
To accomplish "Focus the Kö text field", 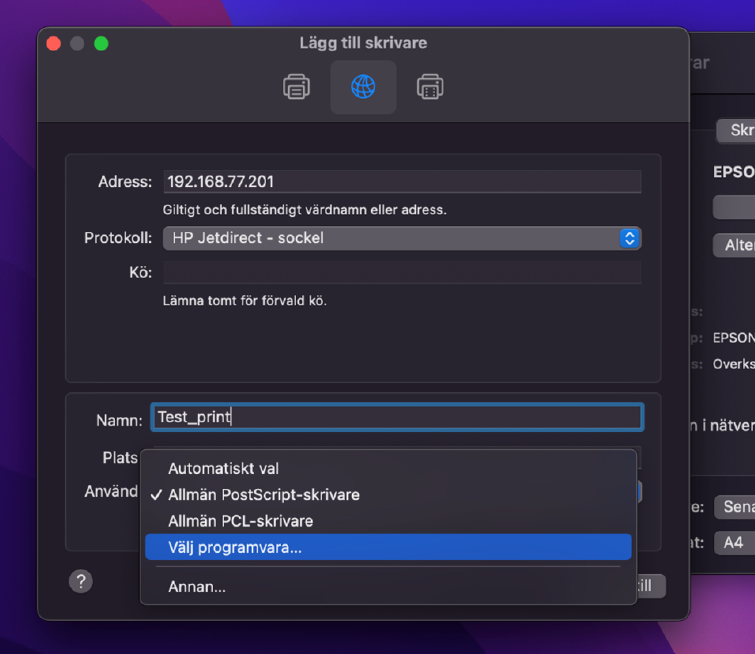I will [x=401, y=272].
